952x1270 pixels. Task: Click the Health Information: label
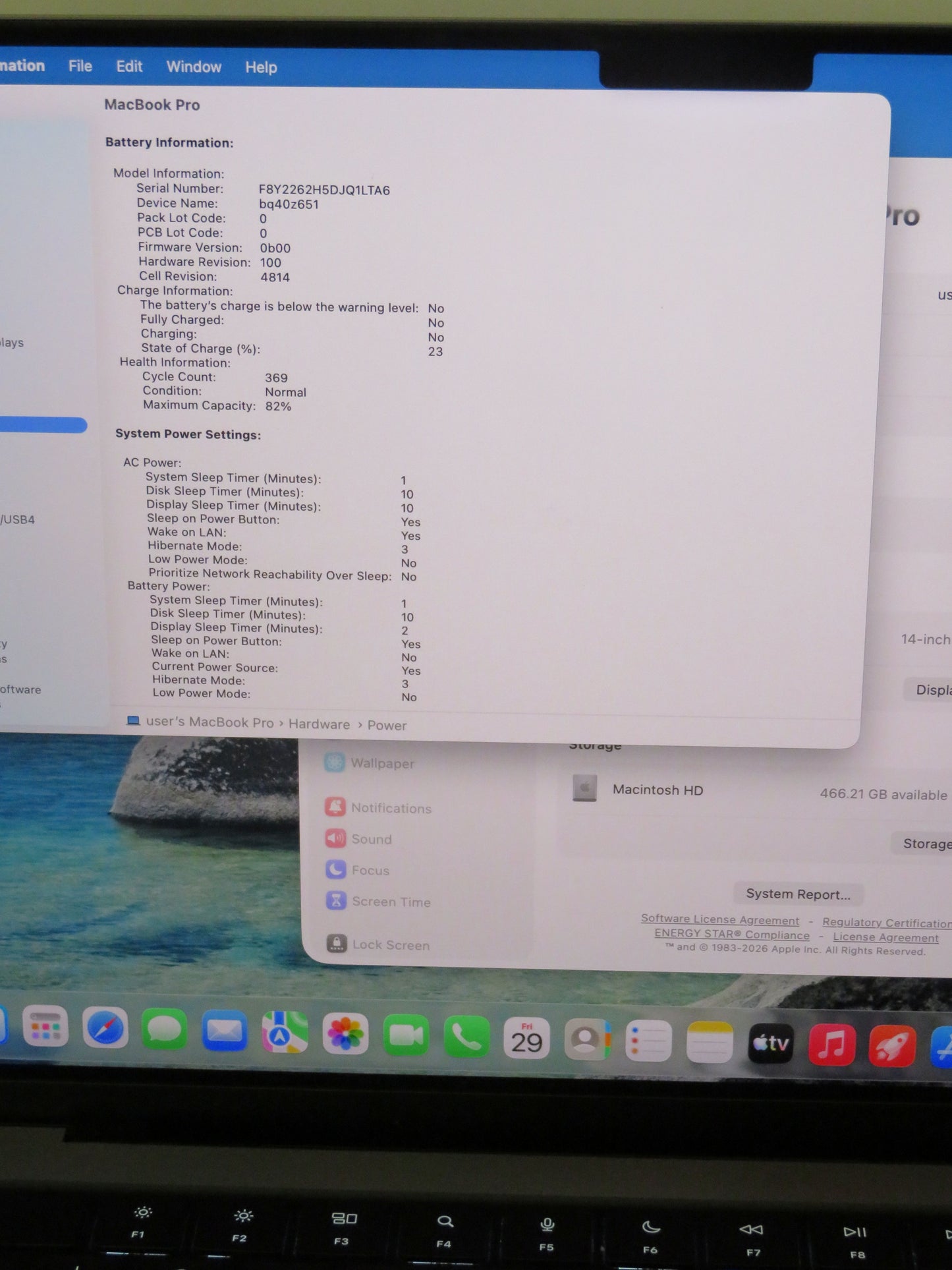[x=175, y=362]
